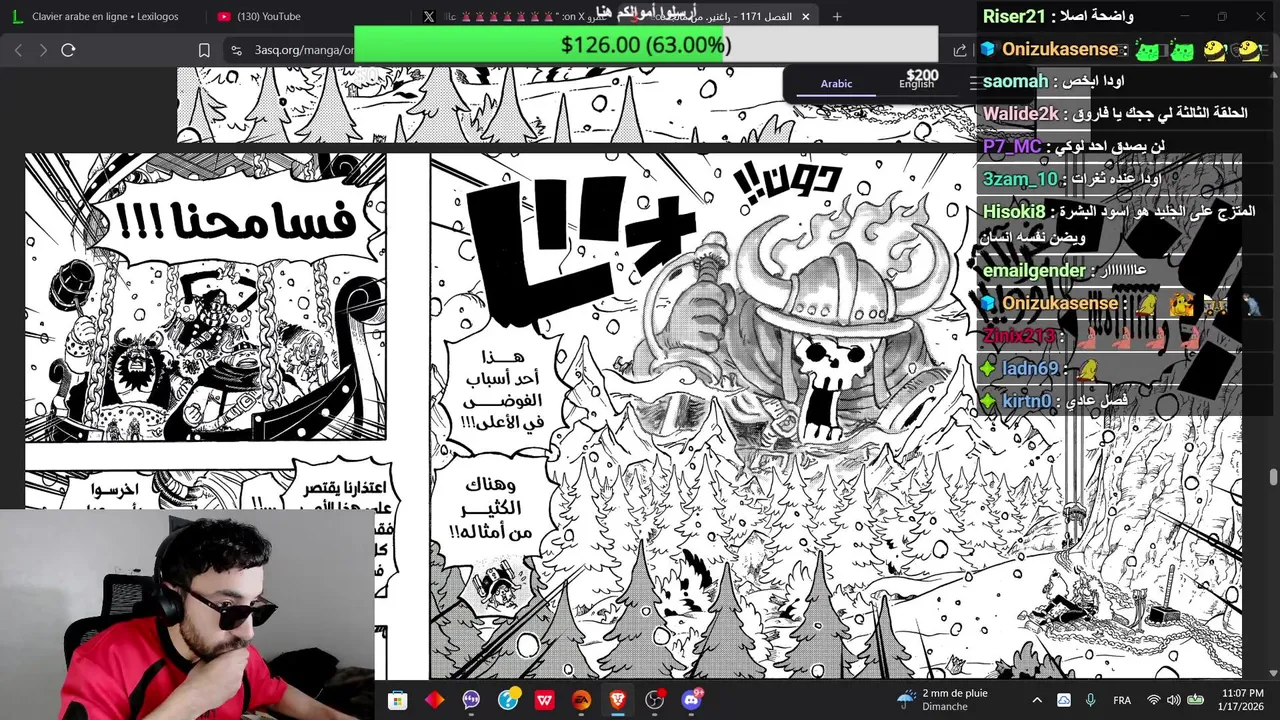The image size is (1280, 720).
Task: Open Discord from the taskbar
Action: point(691,700)
